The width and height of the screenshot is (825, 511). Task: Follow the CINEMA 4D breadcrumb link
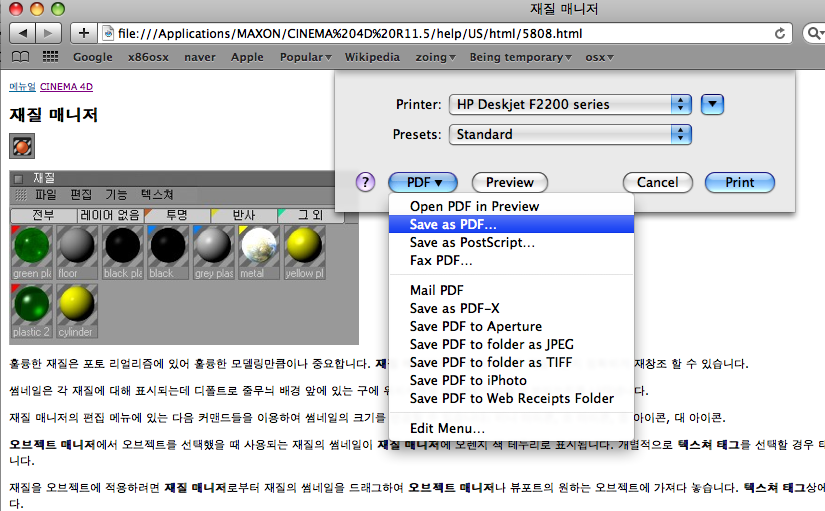pyautogui.click(x=66, y=86)
